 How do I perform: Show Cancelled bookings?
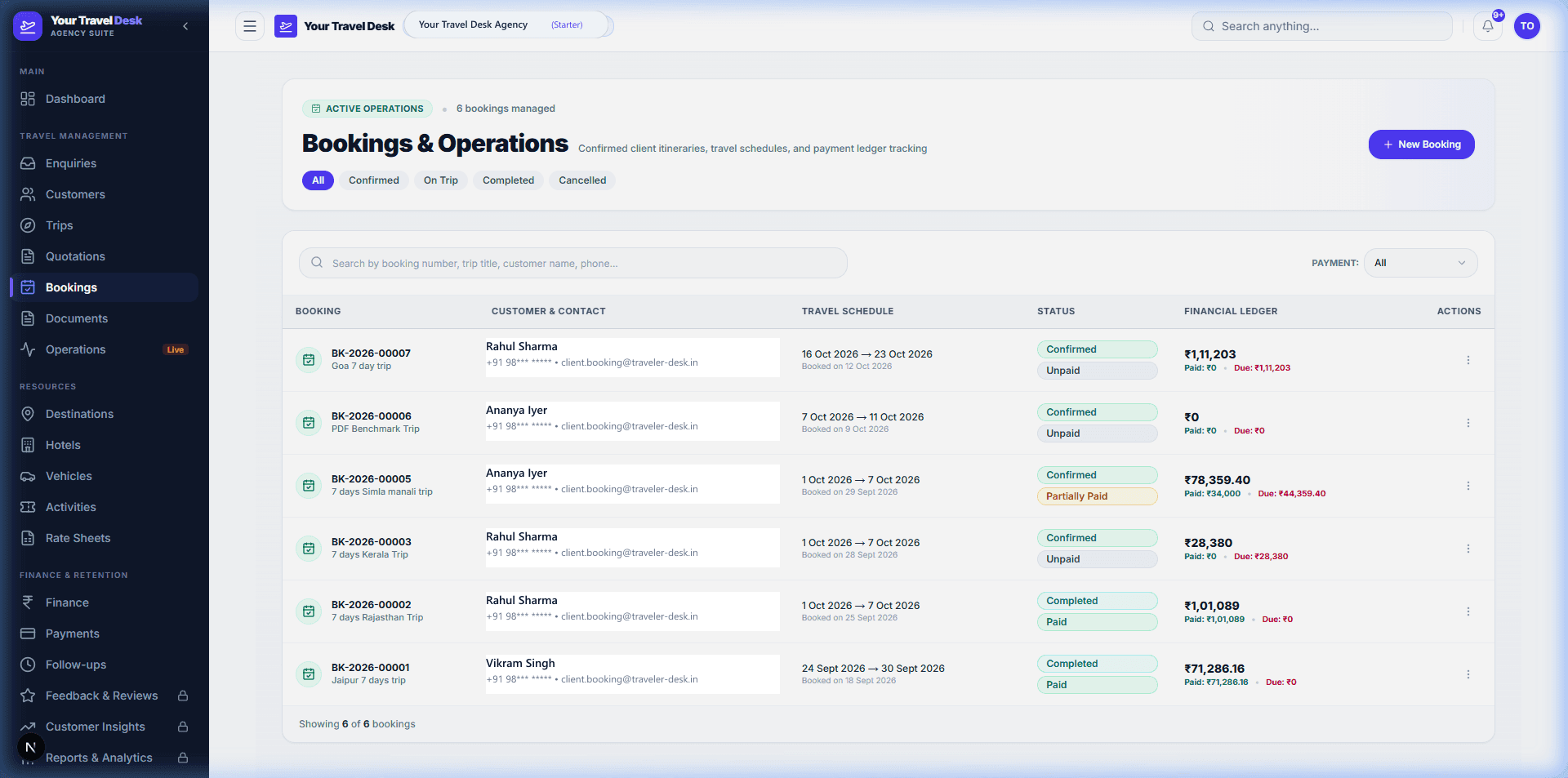pyautogui.click(x=582, y=180)
